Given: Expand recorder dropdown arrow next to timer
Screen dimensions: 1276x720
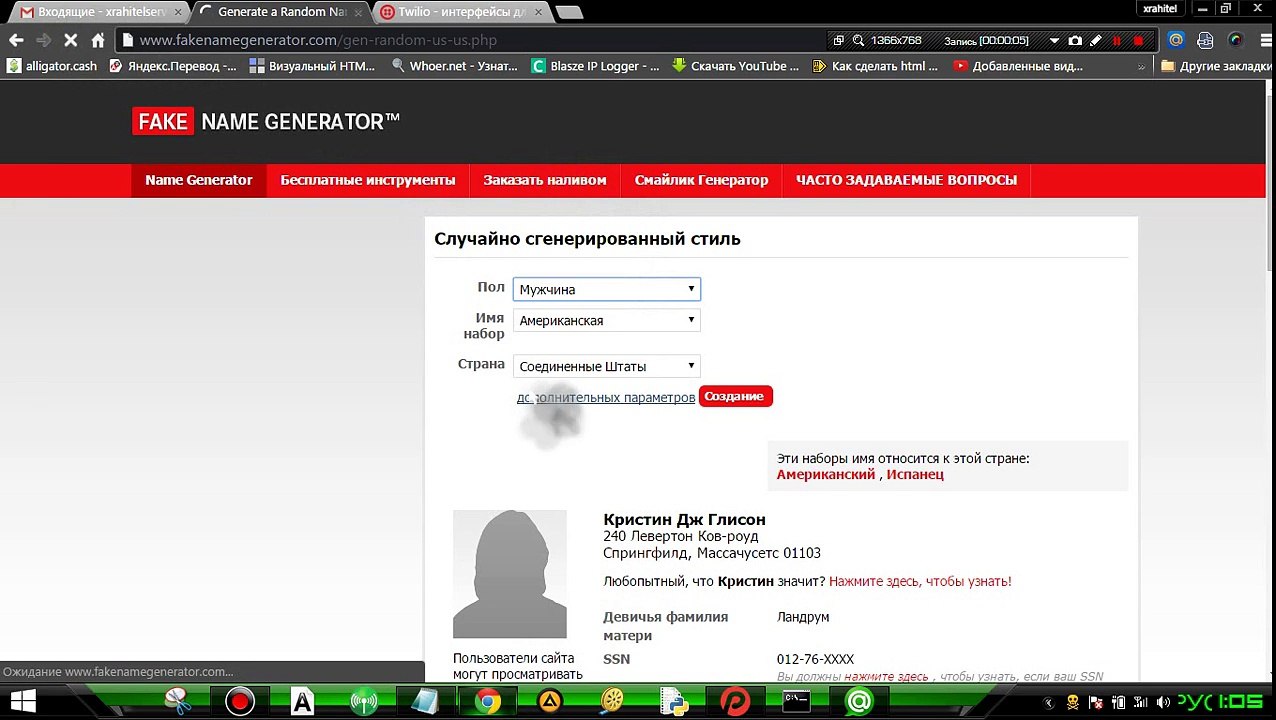Looking at the screenshot, I should 1053,41.
